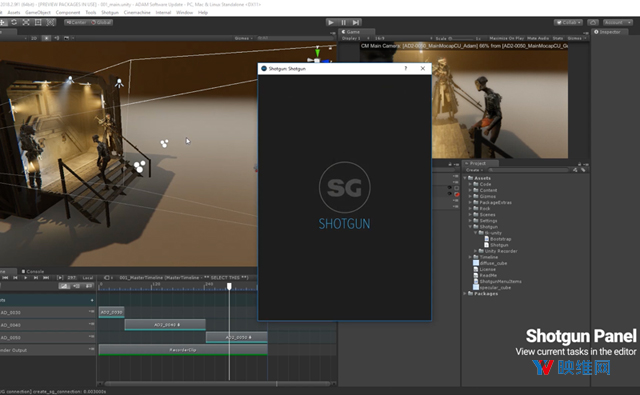Screen dimensions: 640x395
Task: Select the Rotate transform tool
Action: coord(14,22)
